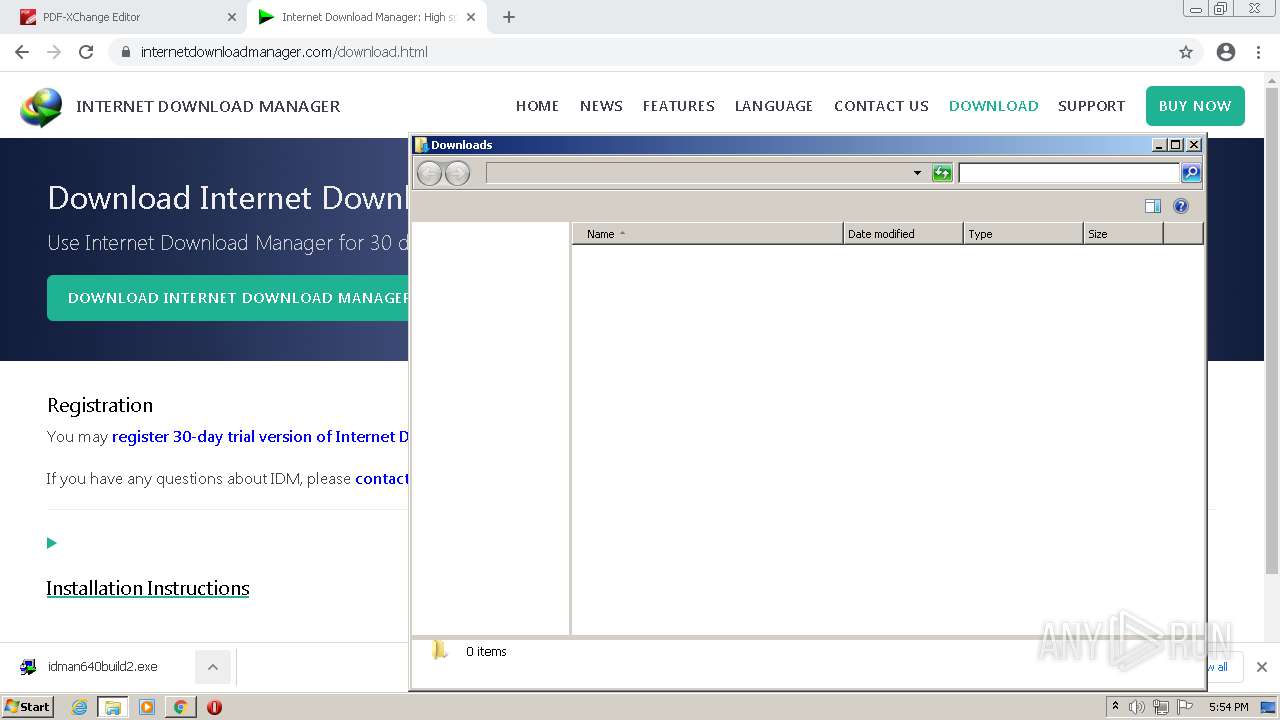This screenshot has width=1280, height=720.
Task: Expand the green triangle disclosure arrow
Action: [52, 543]
